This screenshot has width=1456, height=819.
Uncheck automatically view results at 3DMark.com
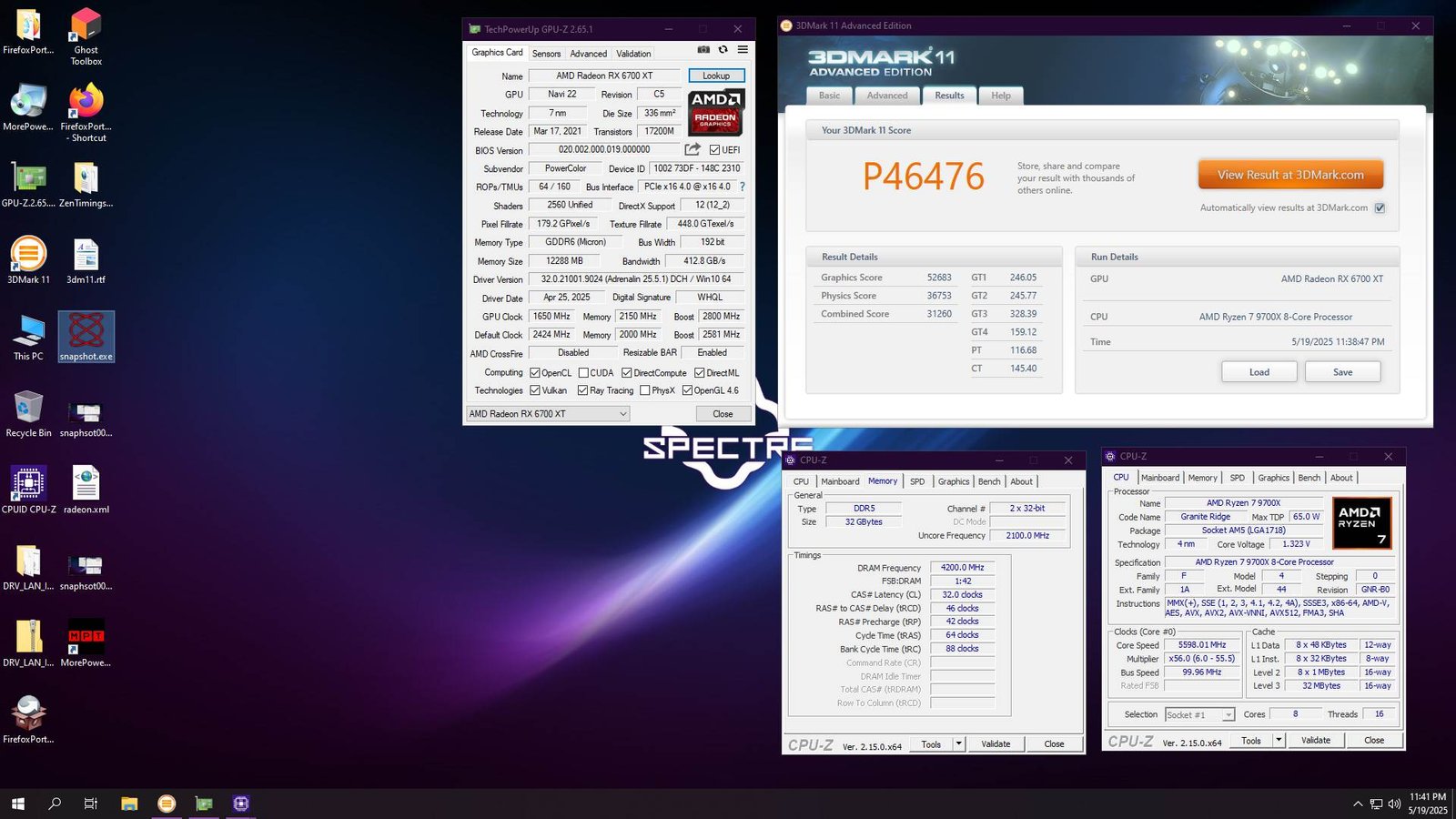1380,208
